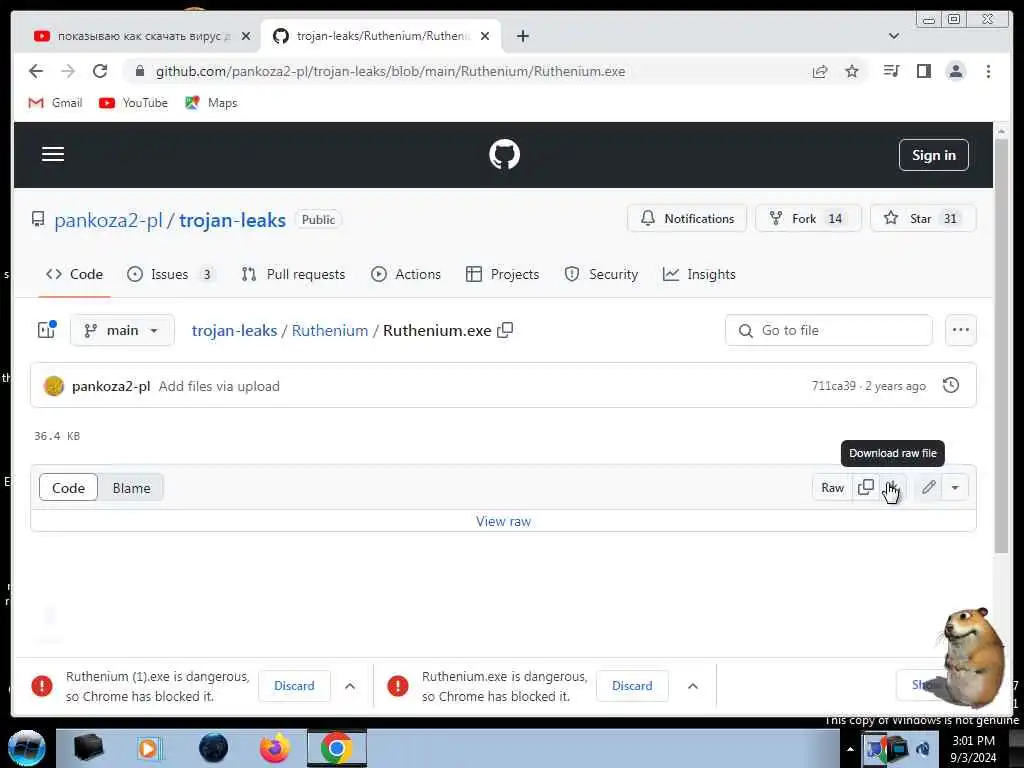Bookmark this page with star icon
Screen dimensions: 1024x768
tap(852, 71)
